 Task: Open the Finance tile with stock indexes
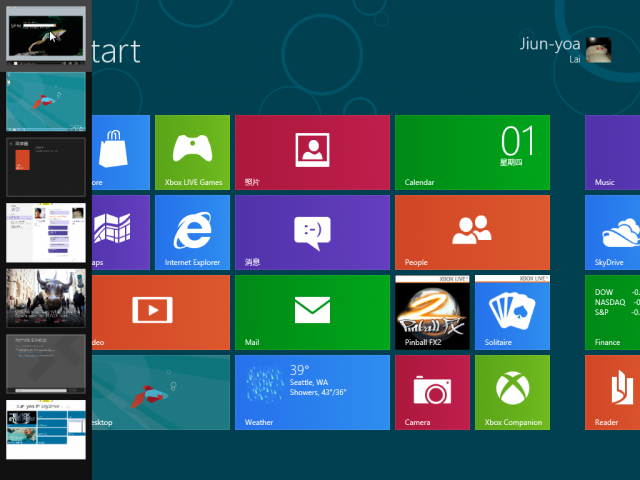pos(612,312)
